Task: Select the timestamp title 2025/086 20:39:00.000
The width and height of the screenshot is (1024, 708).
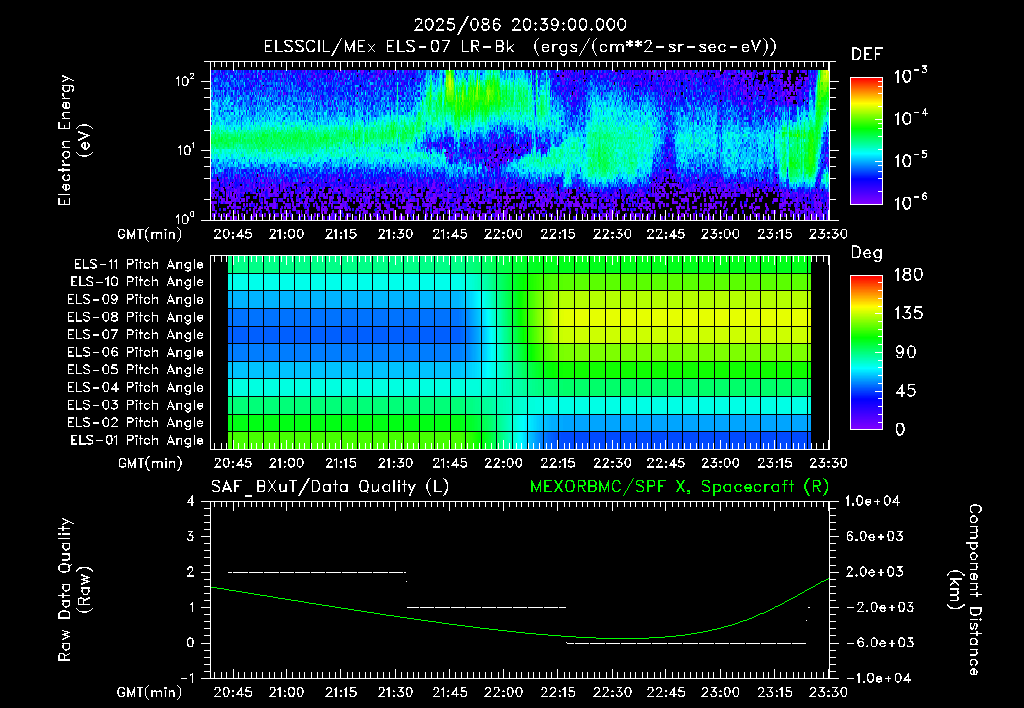Action: click(x=520, y=25)
